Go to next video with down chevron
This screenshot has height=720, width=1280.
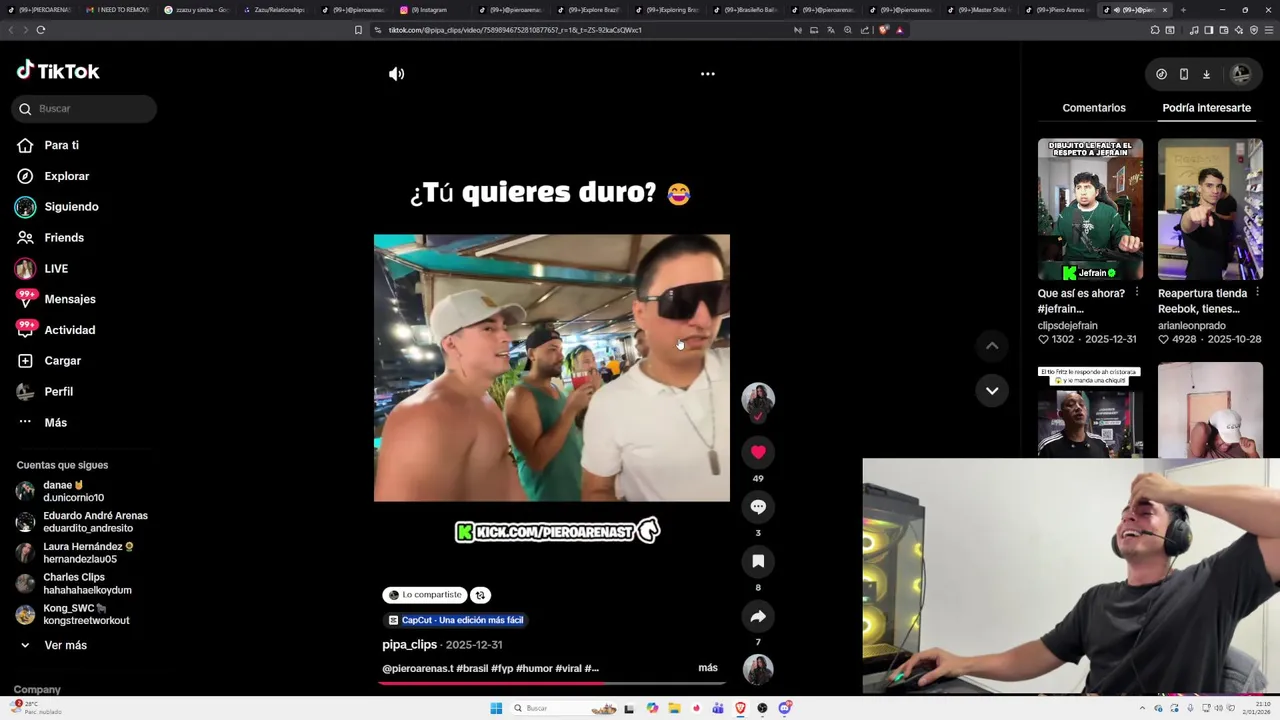point(992,391)
